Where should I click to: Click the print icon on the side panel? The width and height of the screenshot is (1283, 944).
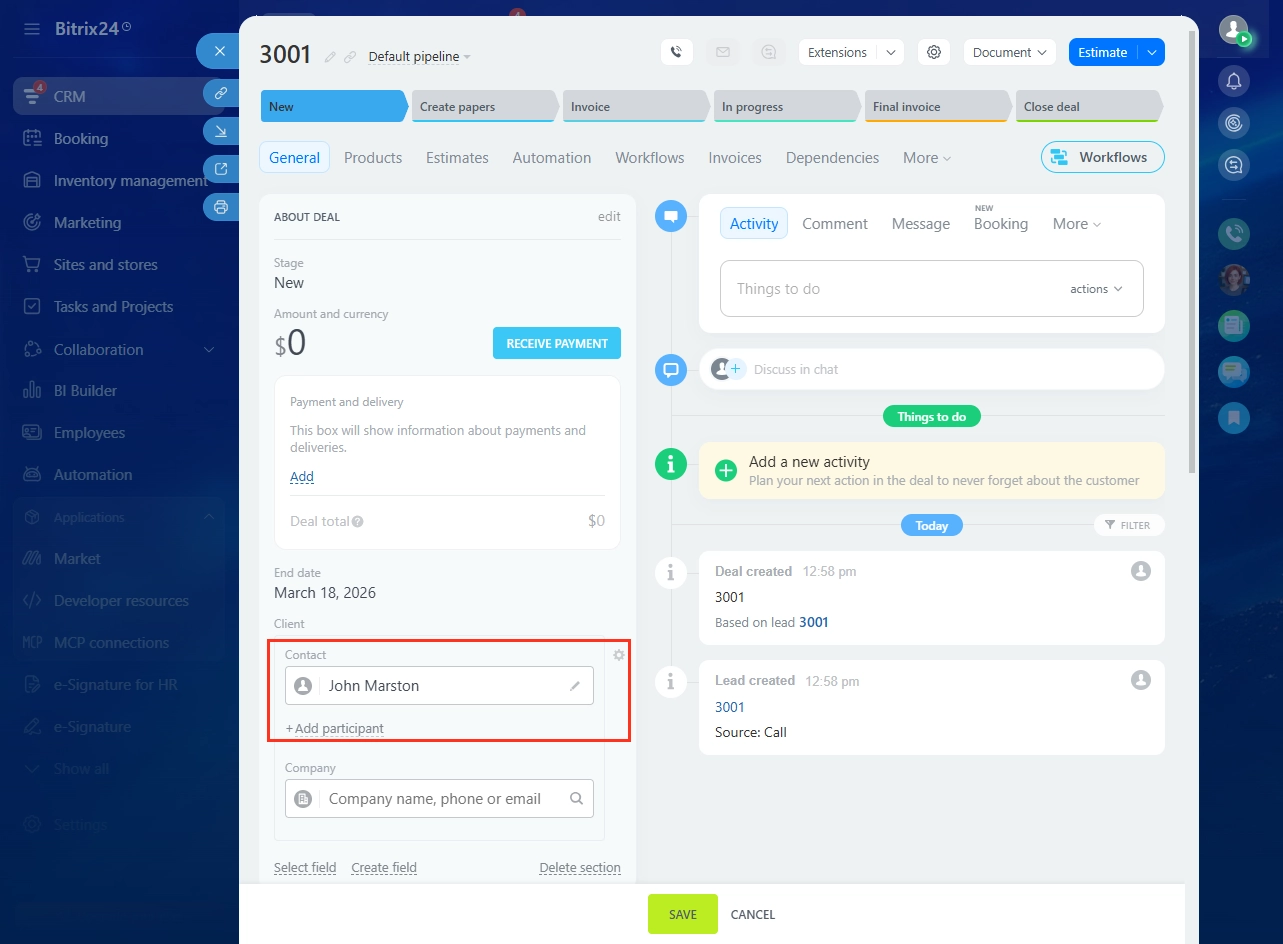click(x=221, y=207)
